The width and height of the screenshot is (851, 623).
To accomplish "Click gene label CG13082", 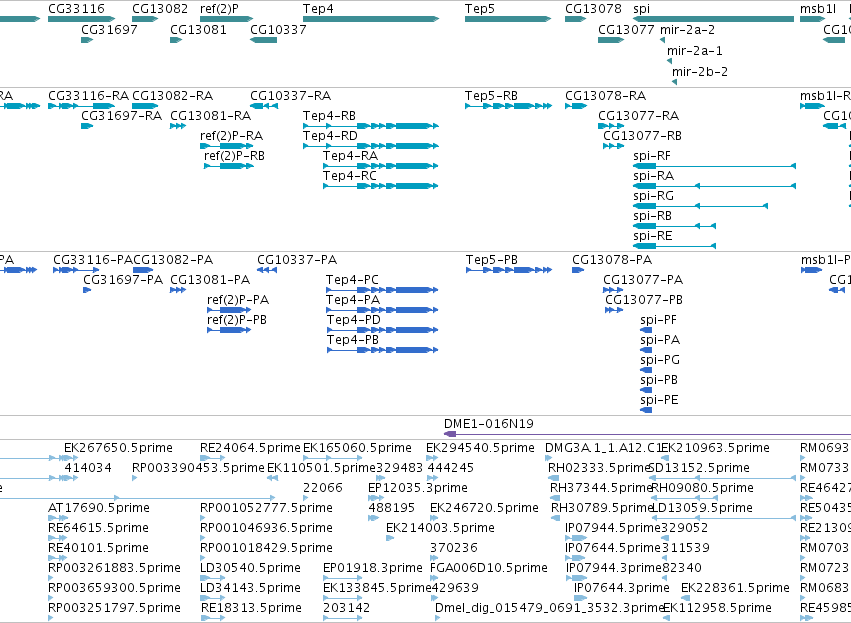I will (160, 9).
